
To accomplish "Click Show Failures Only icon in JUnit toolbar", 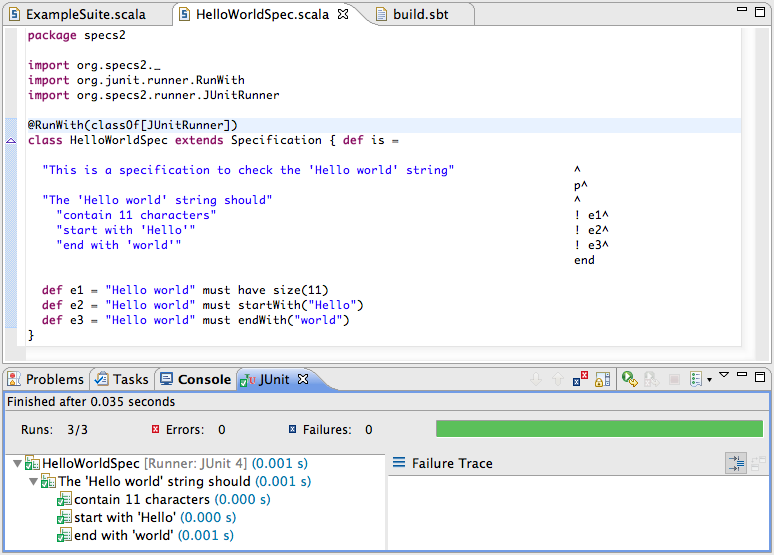I will pyautogui.click(x=581, y=380).
